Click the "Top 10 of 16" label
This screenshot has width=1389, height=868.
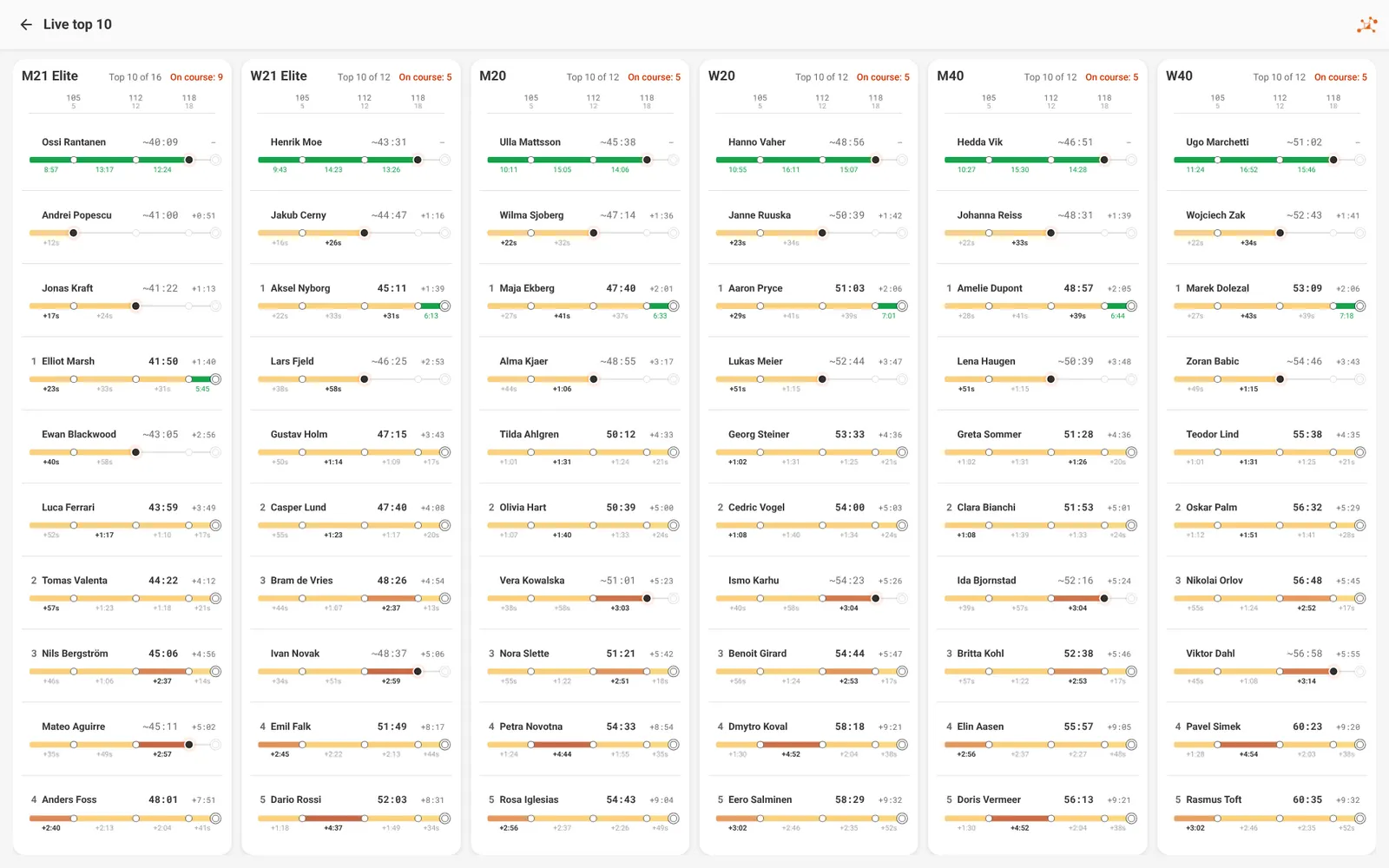[x=135, y=77]
